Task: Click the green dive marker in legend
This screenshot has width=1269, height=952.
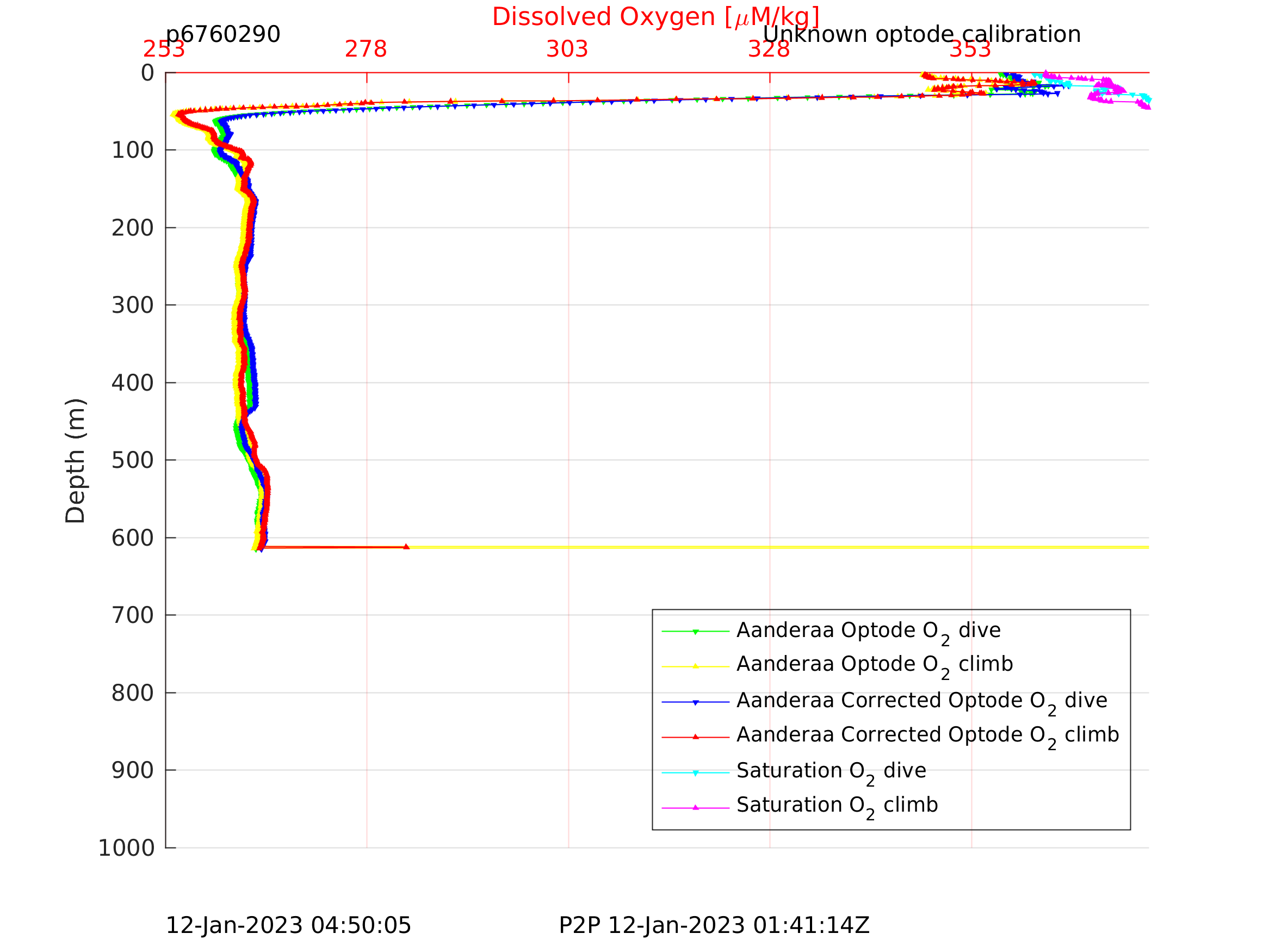Action: (695, 632)
